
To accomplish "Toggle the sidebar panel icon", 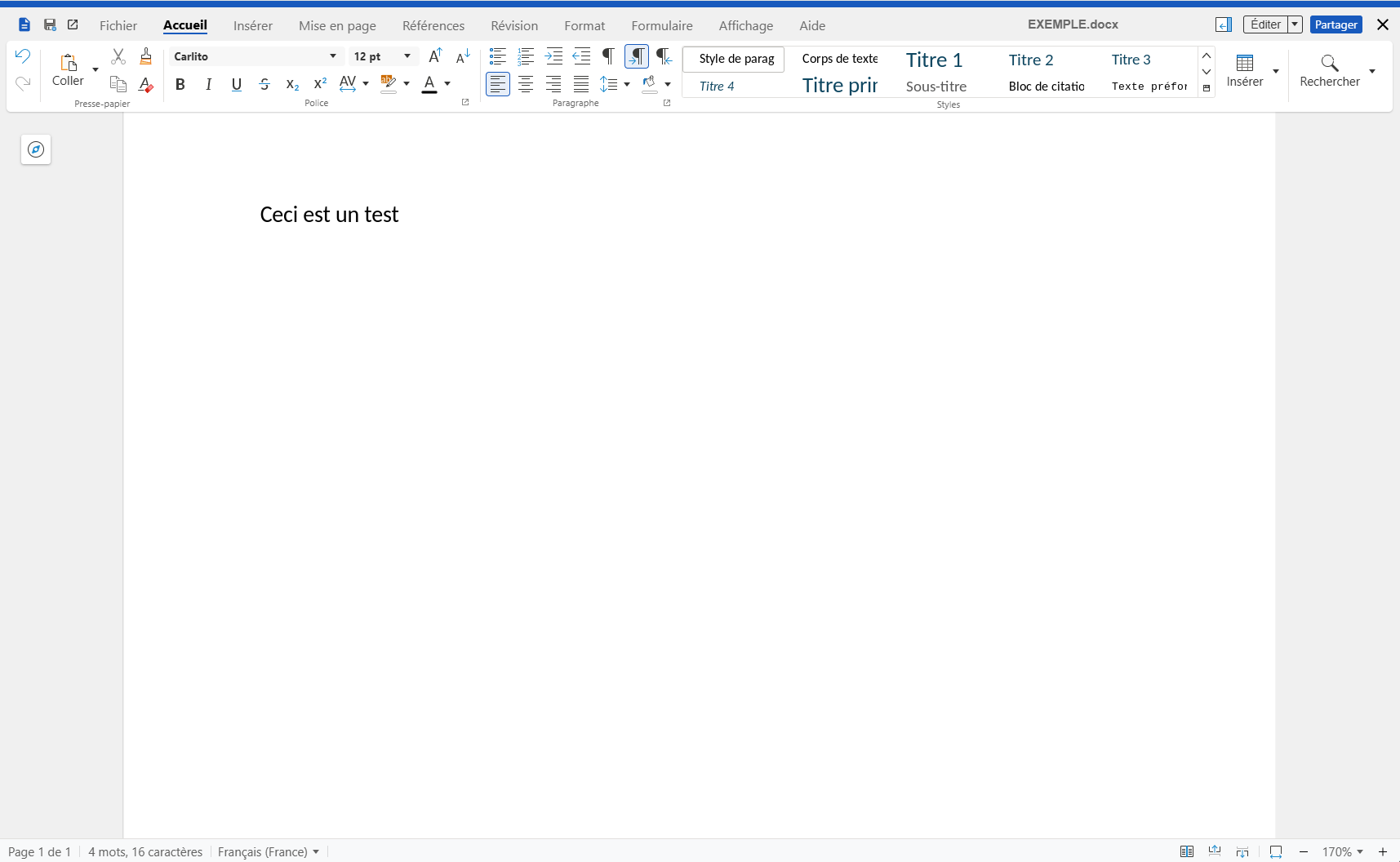I will (x=1224, y=24).
